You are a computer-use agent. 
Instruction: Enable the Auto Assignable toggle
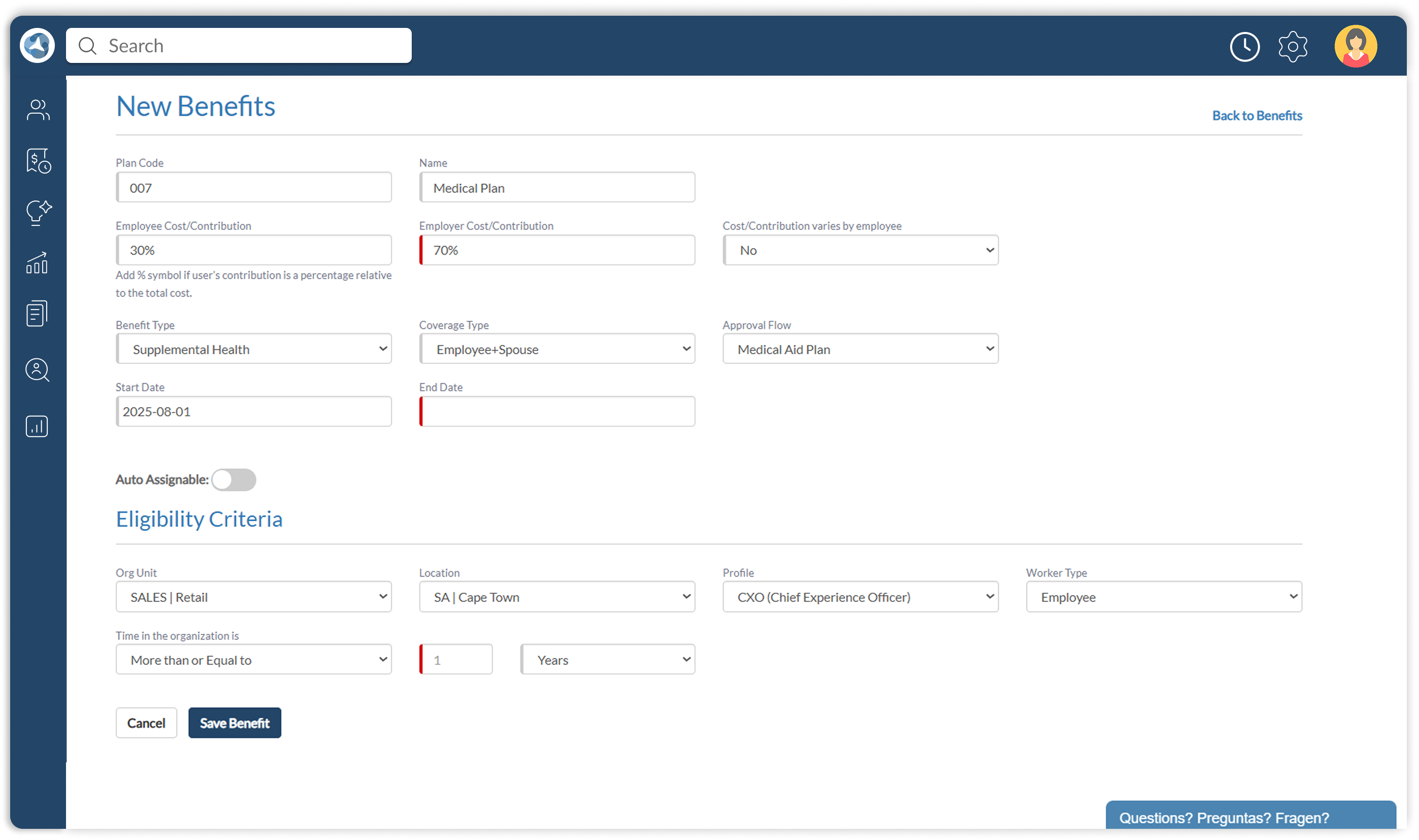[233, 480]
